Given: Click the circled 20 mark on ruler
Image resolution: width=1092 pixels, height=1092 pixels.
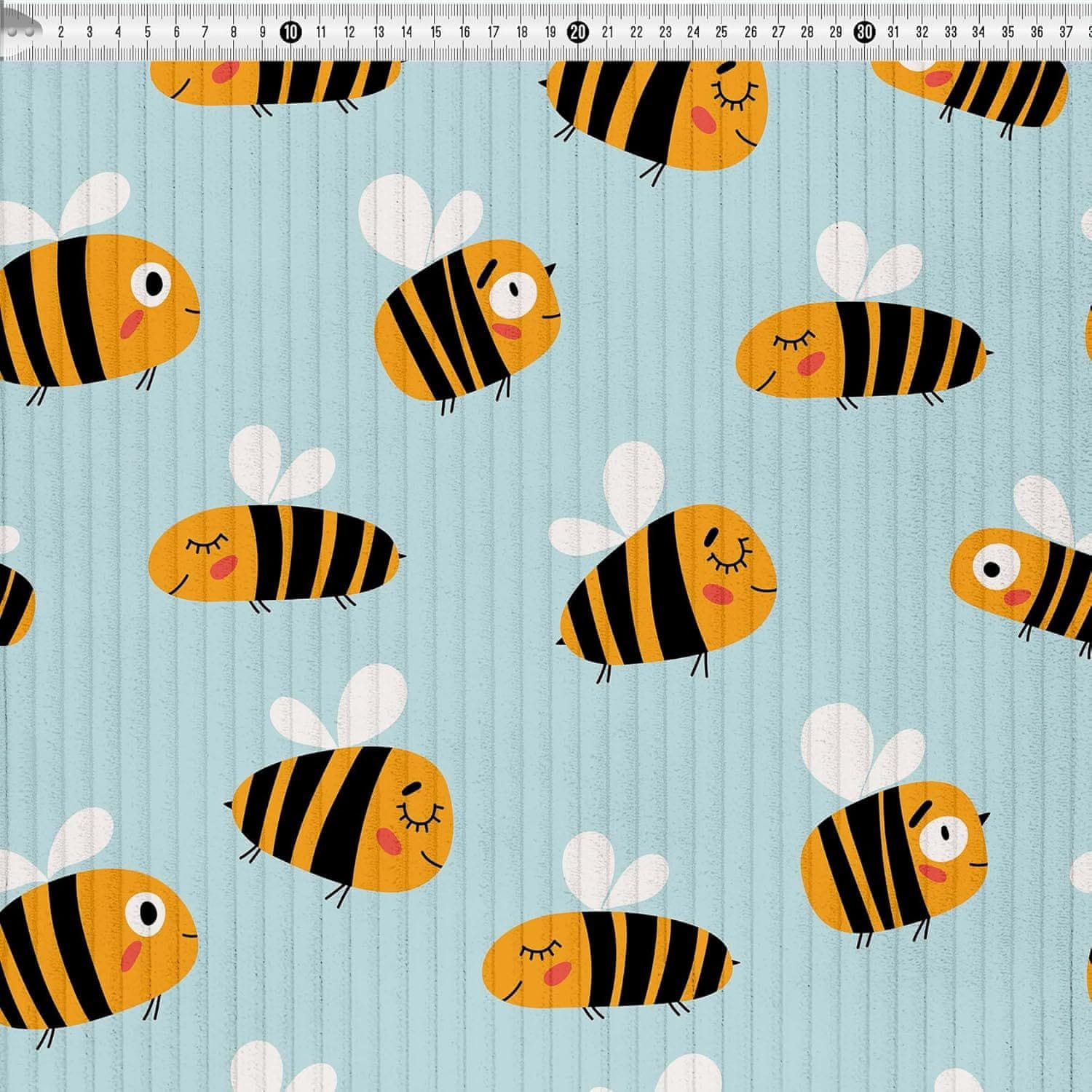Looking at the screenshot, I should (578, 32).
